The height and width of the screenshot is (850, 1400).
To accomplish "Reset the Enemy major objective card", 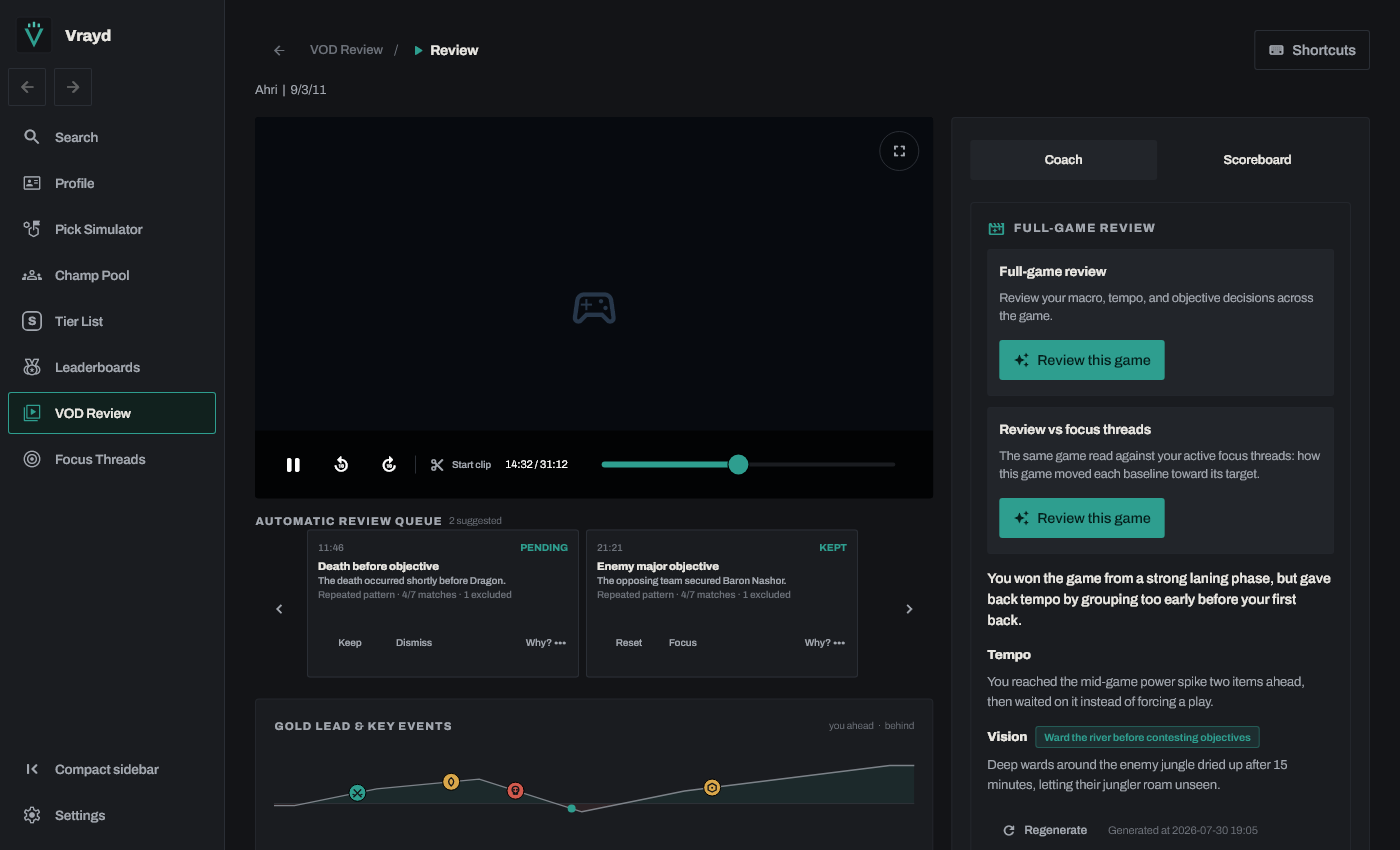I will pos(629,643).
